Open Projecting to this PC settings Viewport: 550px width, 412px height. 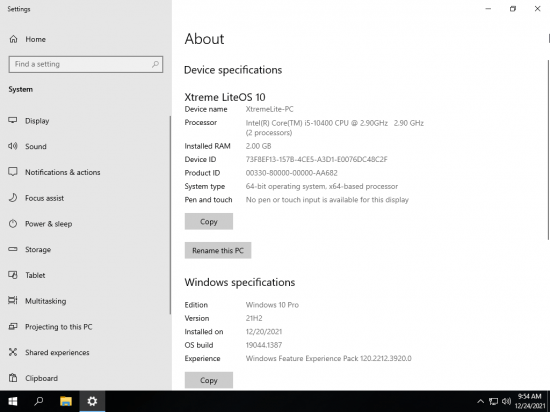pyautogui.click(x=85, y=327)
